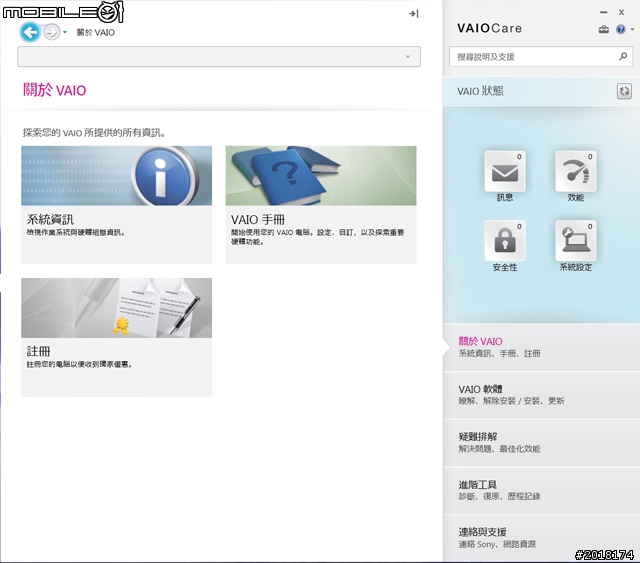Viewport: 640px width, 563px height.
Task: Click the grey forward navigation arrow
Action: [x=52, y=32]
